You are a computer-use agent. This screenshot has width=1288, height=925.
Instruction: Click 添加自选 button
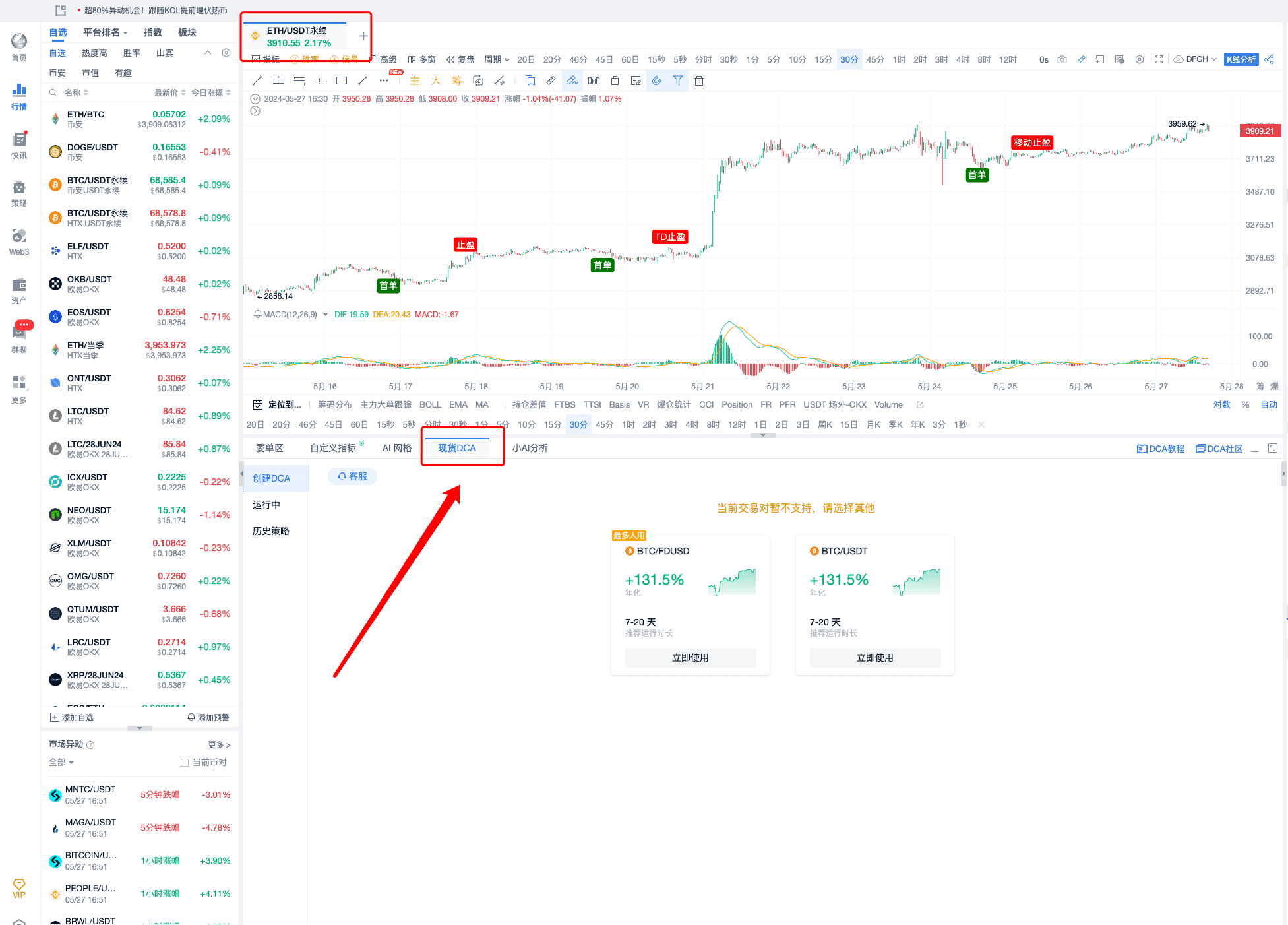[x=72, y=717]
